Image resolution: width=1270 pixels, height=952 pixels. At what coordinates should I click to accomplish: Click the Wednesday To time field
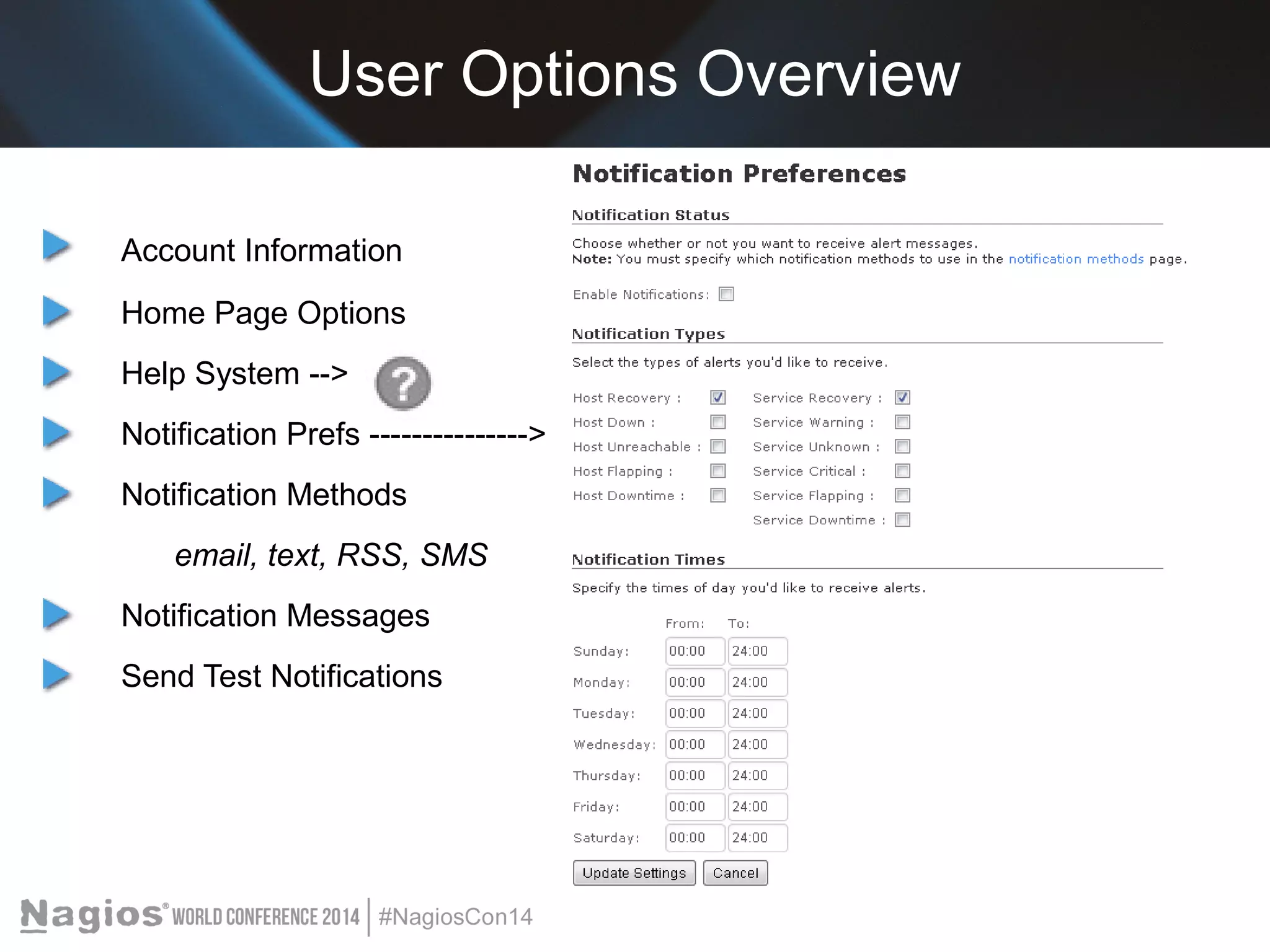pos(758,744)
